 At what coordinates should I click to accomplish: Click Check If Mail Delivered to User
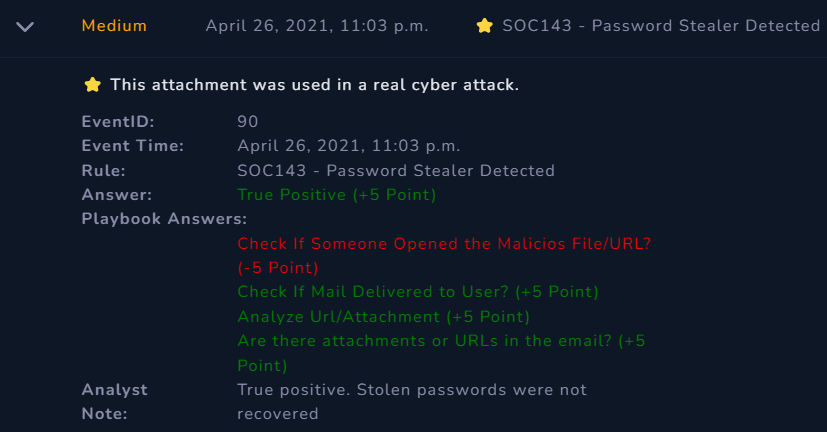point(417,292)
